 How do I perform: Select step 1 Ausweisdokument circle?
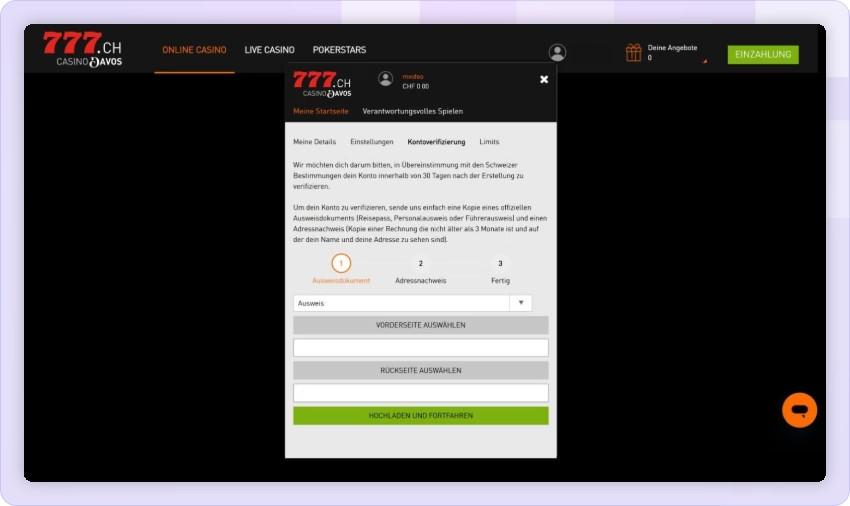coord(341,263)
